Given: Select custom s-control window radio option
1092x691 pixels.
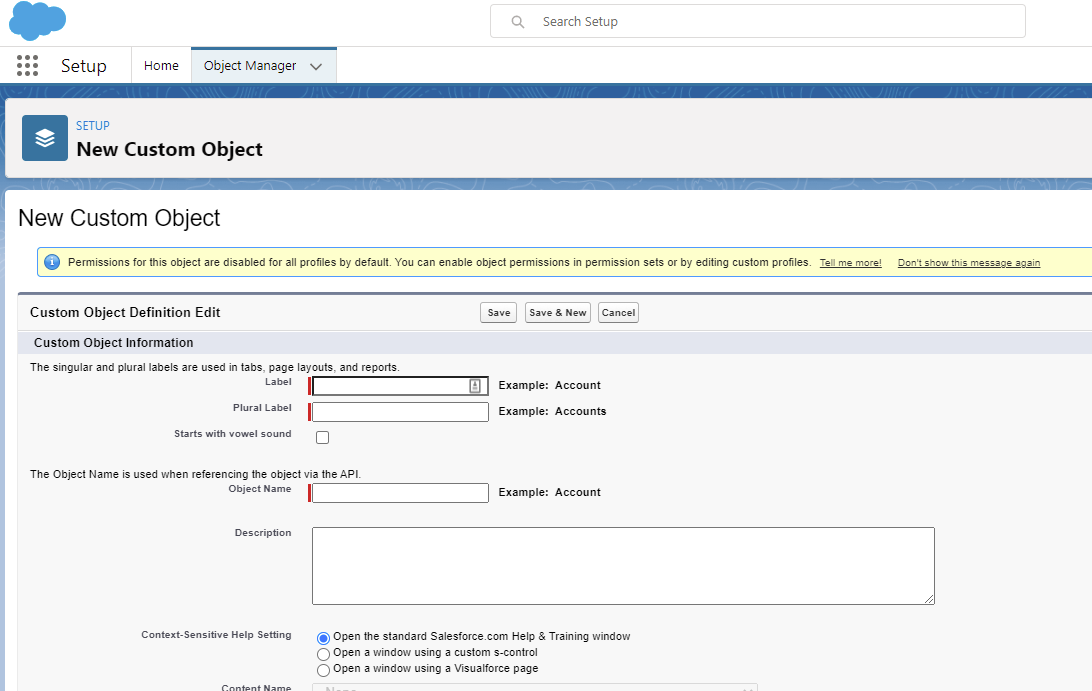Looking at the screenshot, I should 323,654.
